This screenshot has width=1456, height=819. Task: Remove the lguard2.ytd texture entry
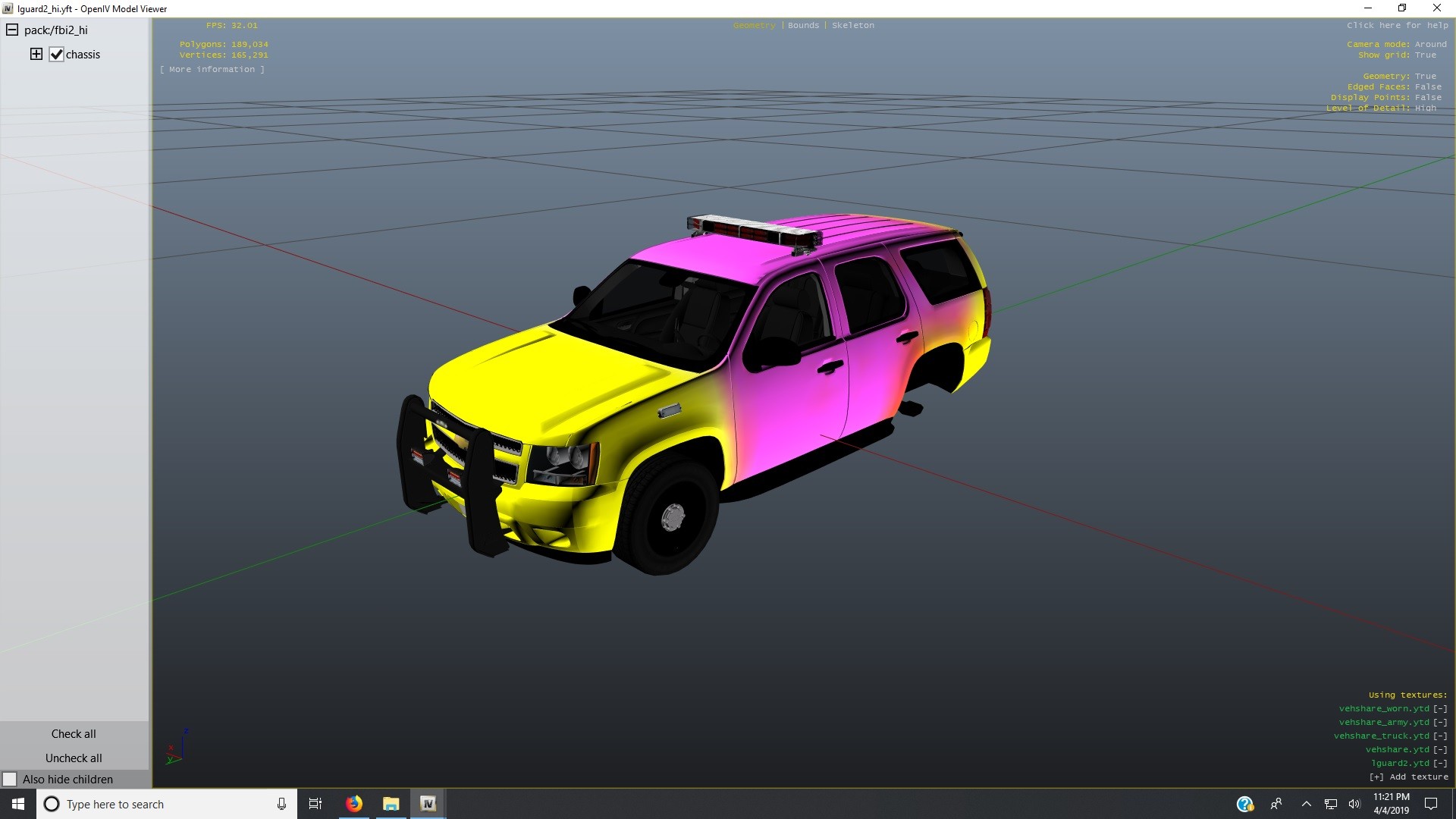point(1440,763)
